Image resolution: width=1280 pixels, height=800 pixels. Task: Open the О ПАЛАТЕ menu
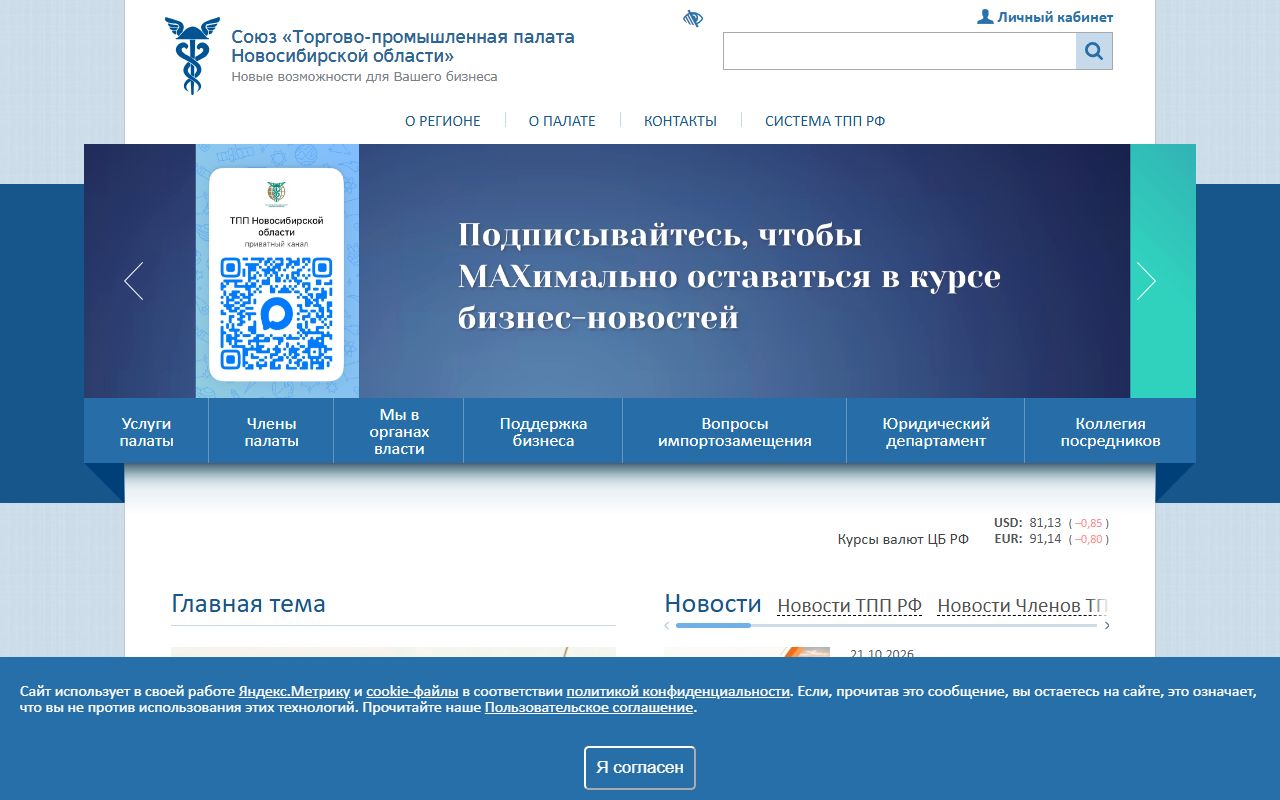562,121
